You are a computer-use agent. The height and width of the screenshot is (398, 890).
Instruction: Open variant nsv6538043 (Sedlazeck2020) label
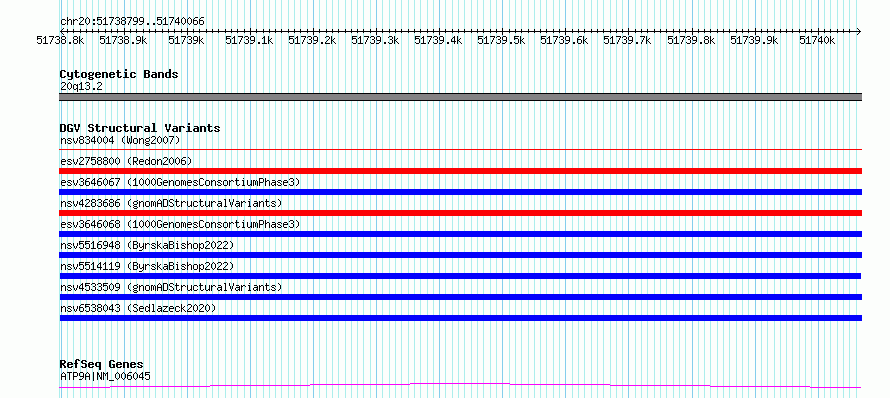click(x=138, y=308)
